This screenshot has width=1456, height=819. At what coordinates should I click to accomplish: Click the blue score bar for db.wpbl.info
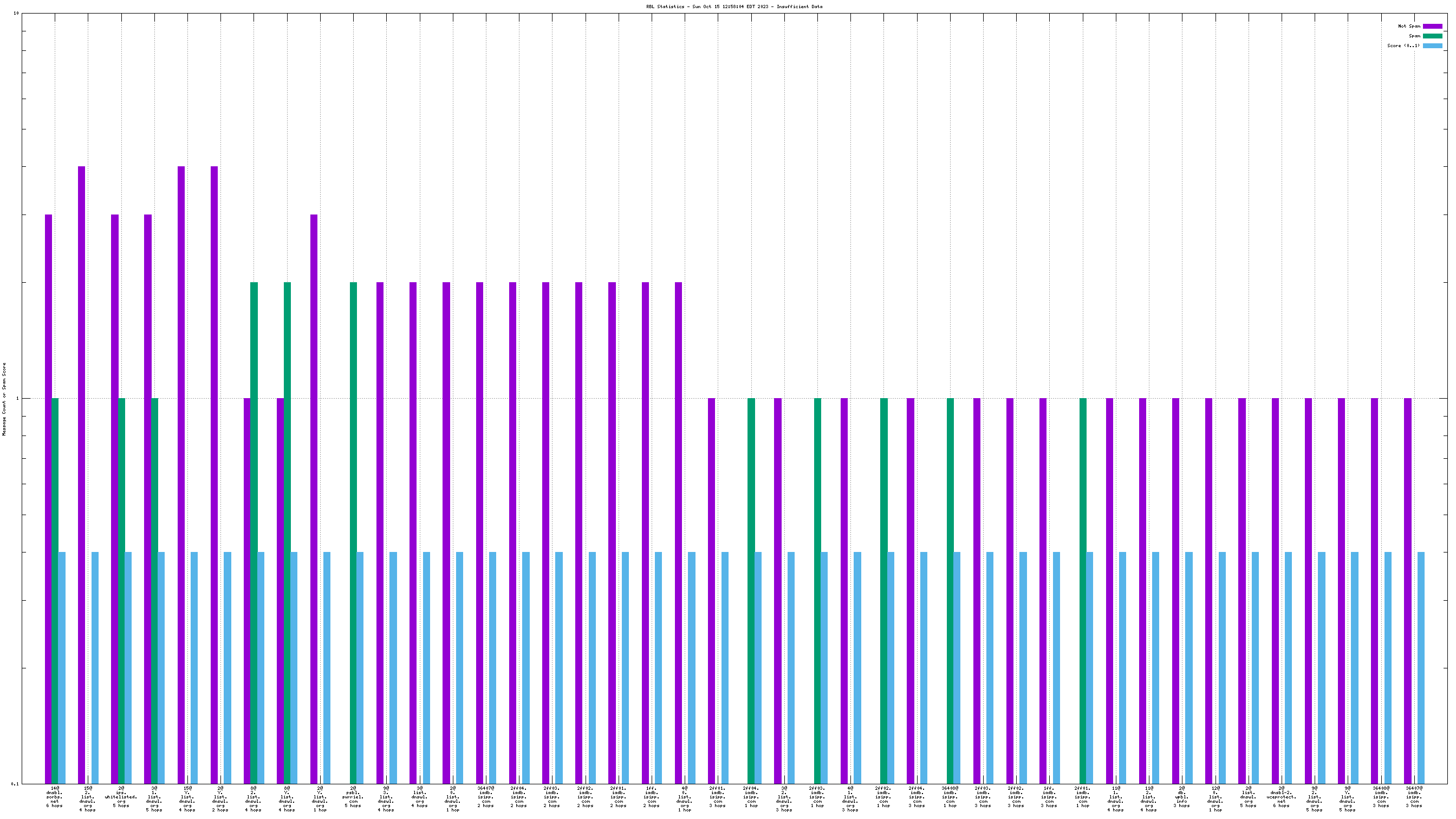click(x=1188, y=667)
